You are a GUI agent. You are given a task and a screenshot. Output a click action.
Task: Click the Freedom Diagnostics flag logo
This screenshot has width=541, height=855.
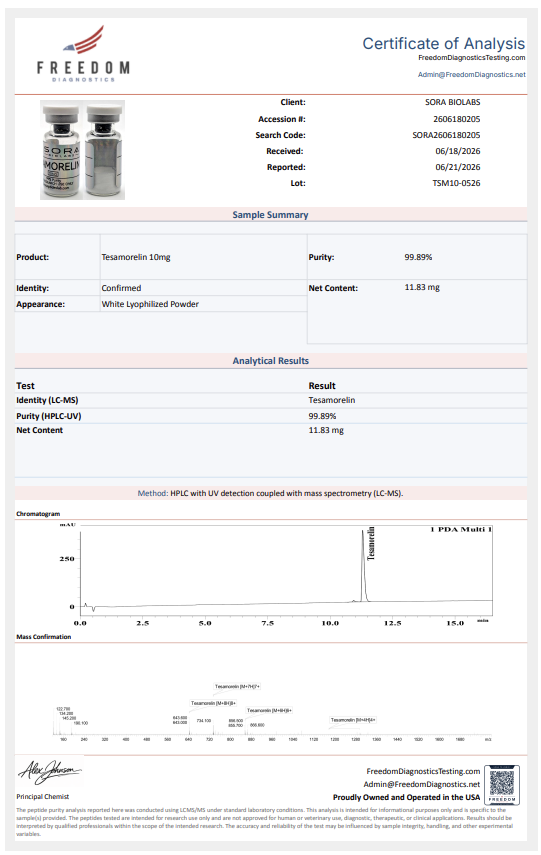[83, 53]
